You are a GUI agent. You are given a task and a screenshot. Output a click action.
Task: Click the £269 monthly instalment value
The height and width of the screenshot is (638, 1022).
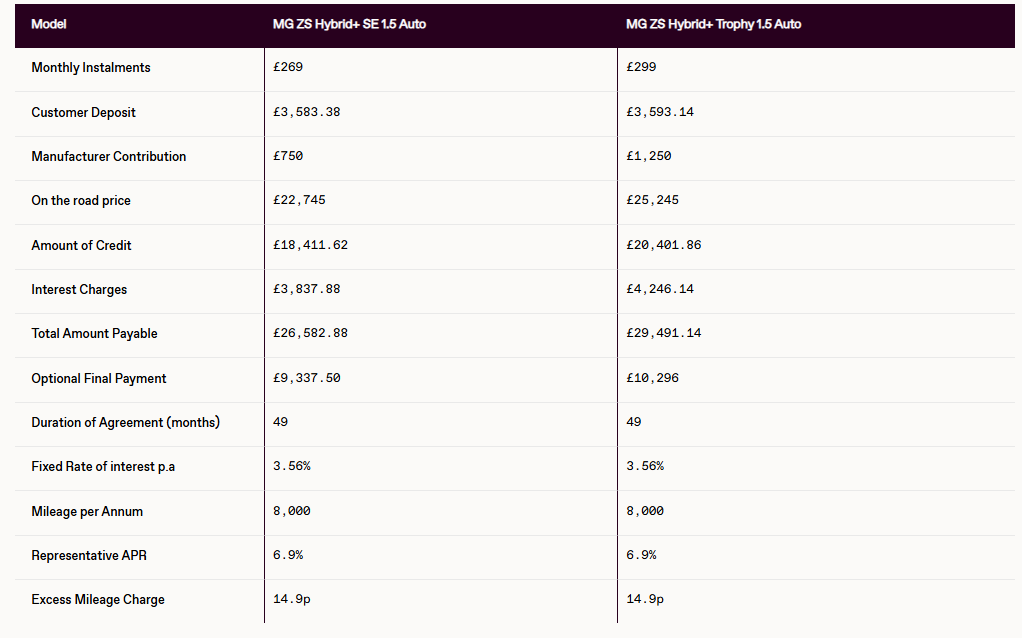pyautogui.click(x=288, y=68)
